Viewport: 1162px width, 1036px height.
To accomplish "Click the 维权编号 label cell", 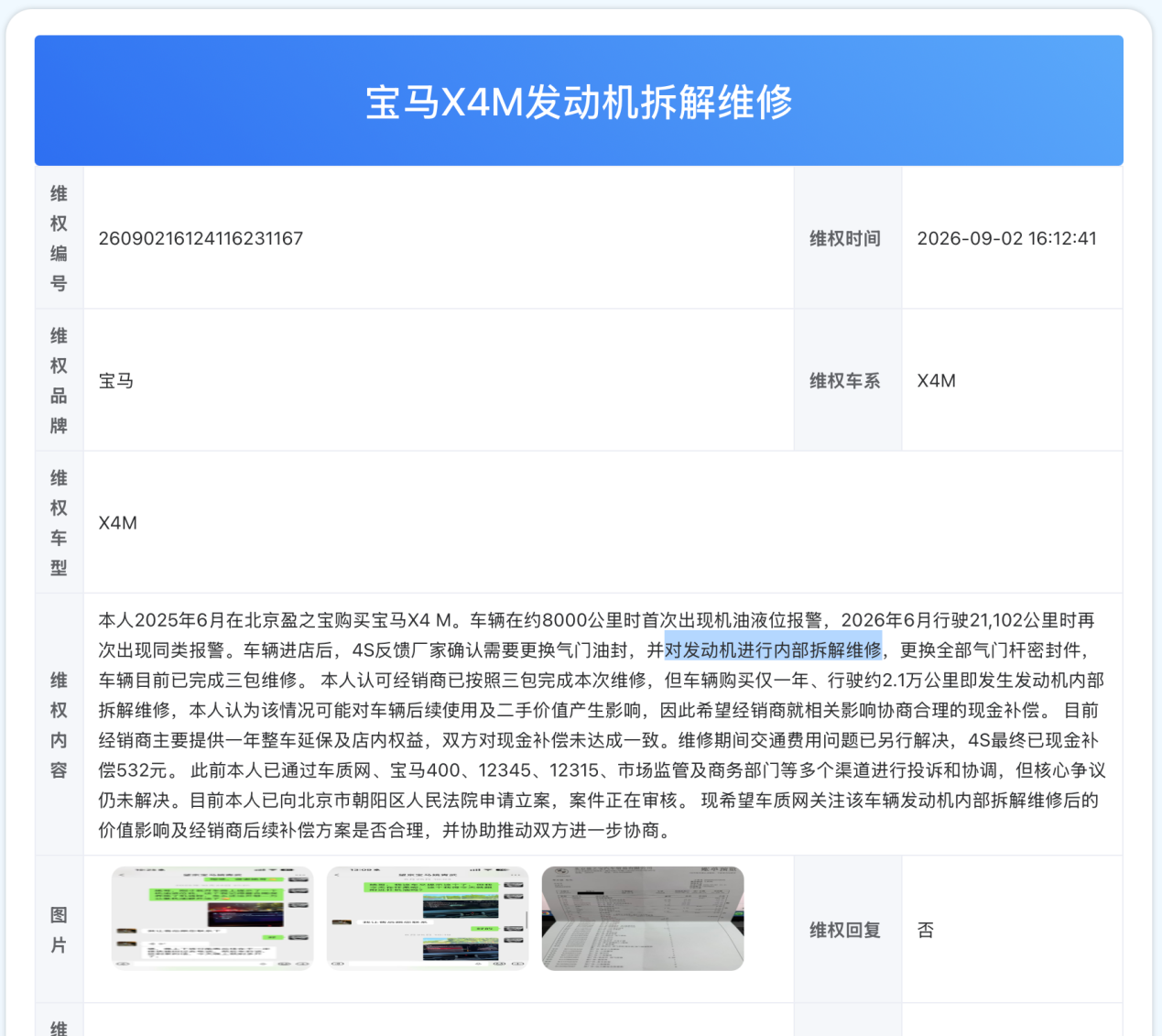I will coord(59,238).
